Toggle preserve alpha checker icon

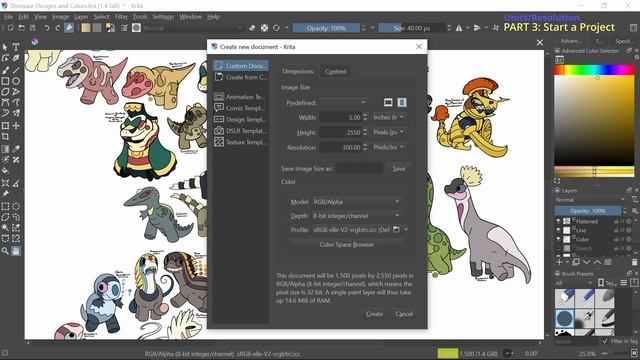[x=264, y=28]
